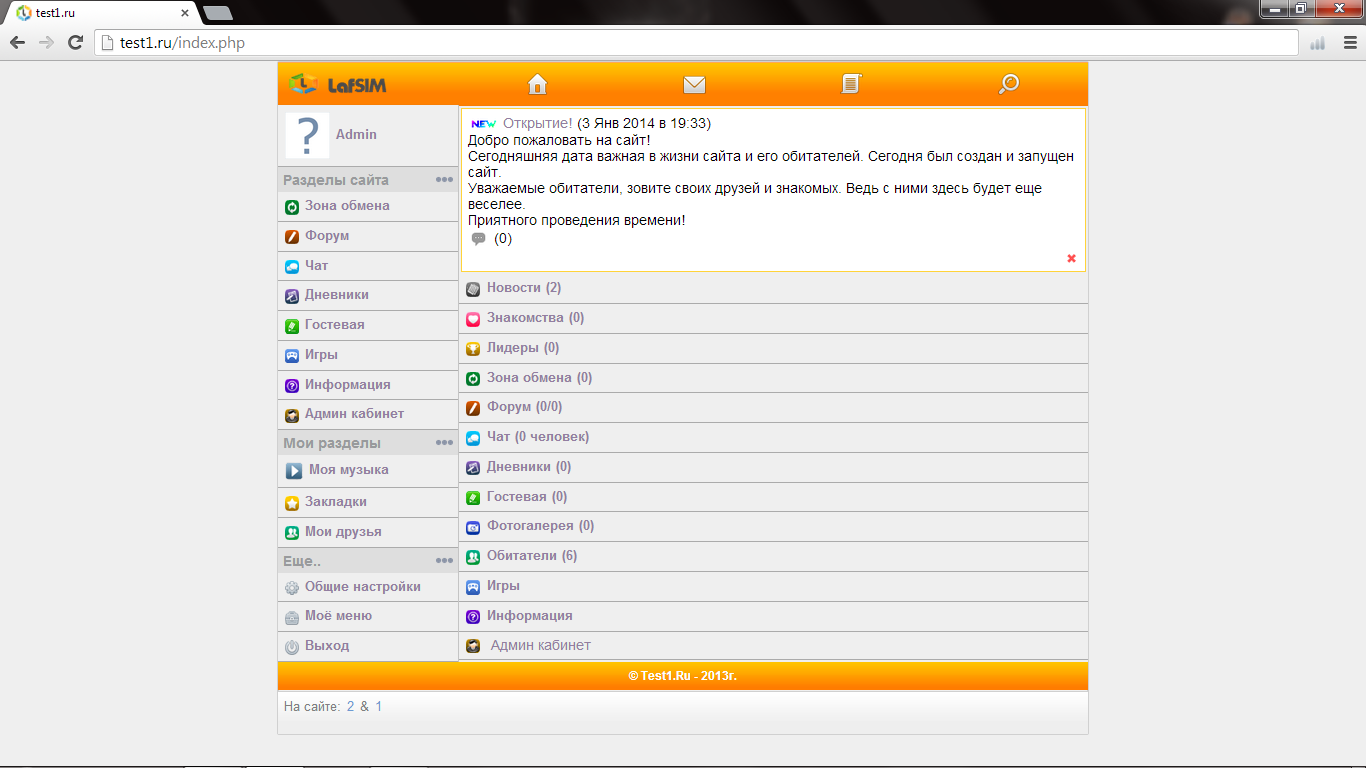Open the Общие настройки link

point(363,587)
